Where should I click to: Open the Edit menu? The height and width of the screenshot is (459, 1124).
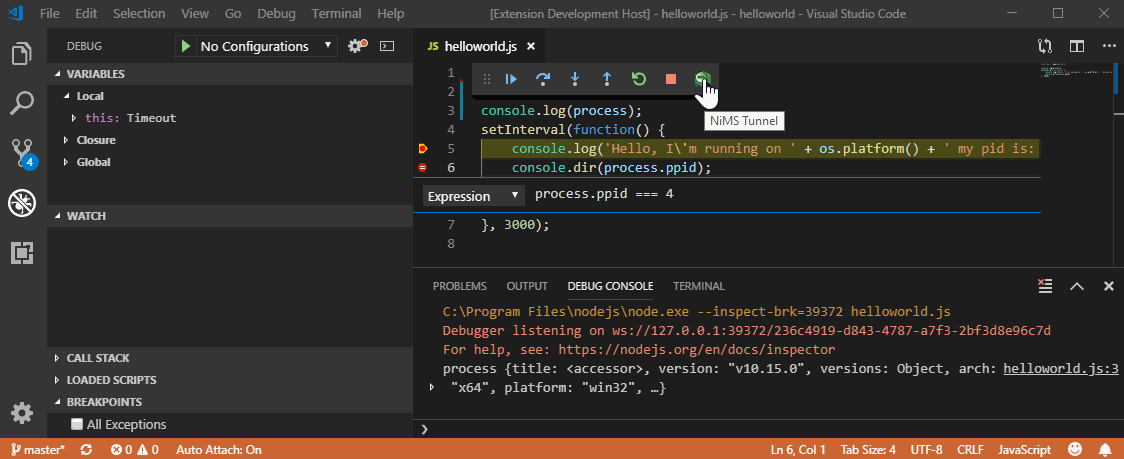[x=86, y=14]
